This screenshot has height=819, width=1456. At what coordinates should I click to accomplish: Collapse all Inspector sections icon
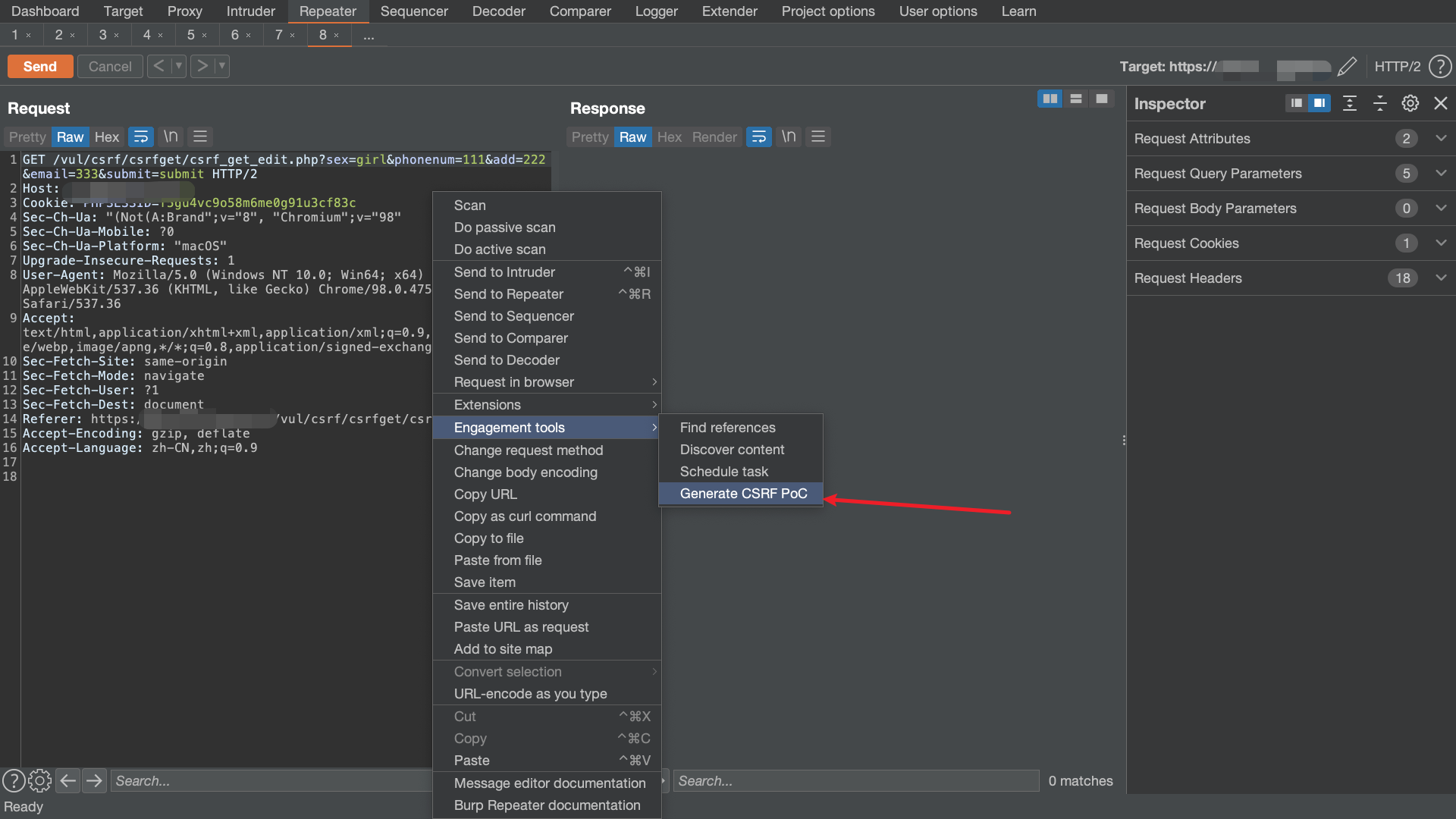click(1380, 103)
